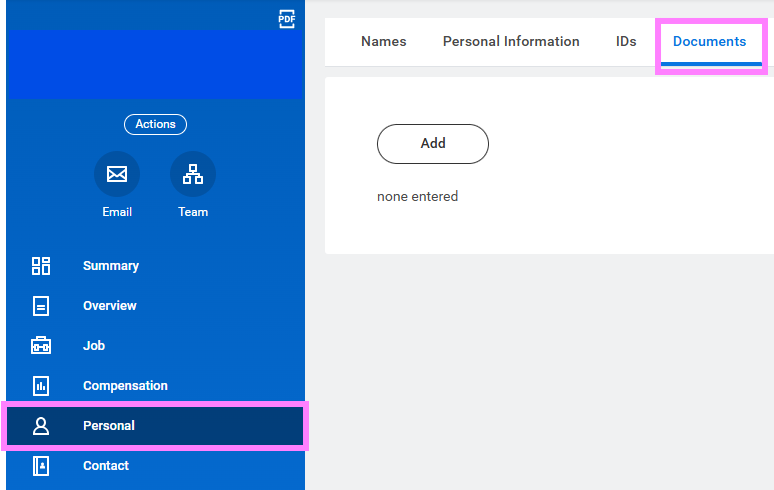Image resolution: width=774 pixels, height=490 pixels.
Task: Click the 'none entered' text
Action: [418, 196]
